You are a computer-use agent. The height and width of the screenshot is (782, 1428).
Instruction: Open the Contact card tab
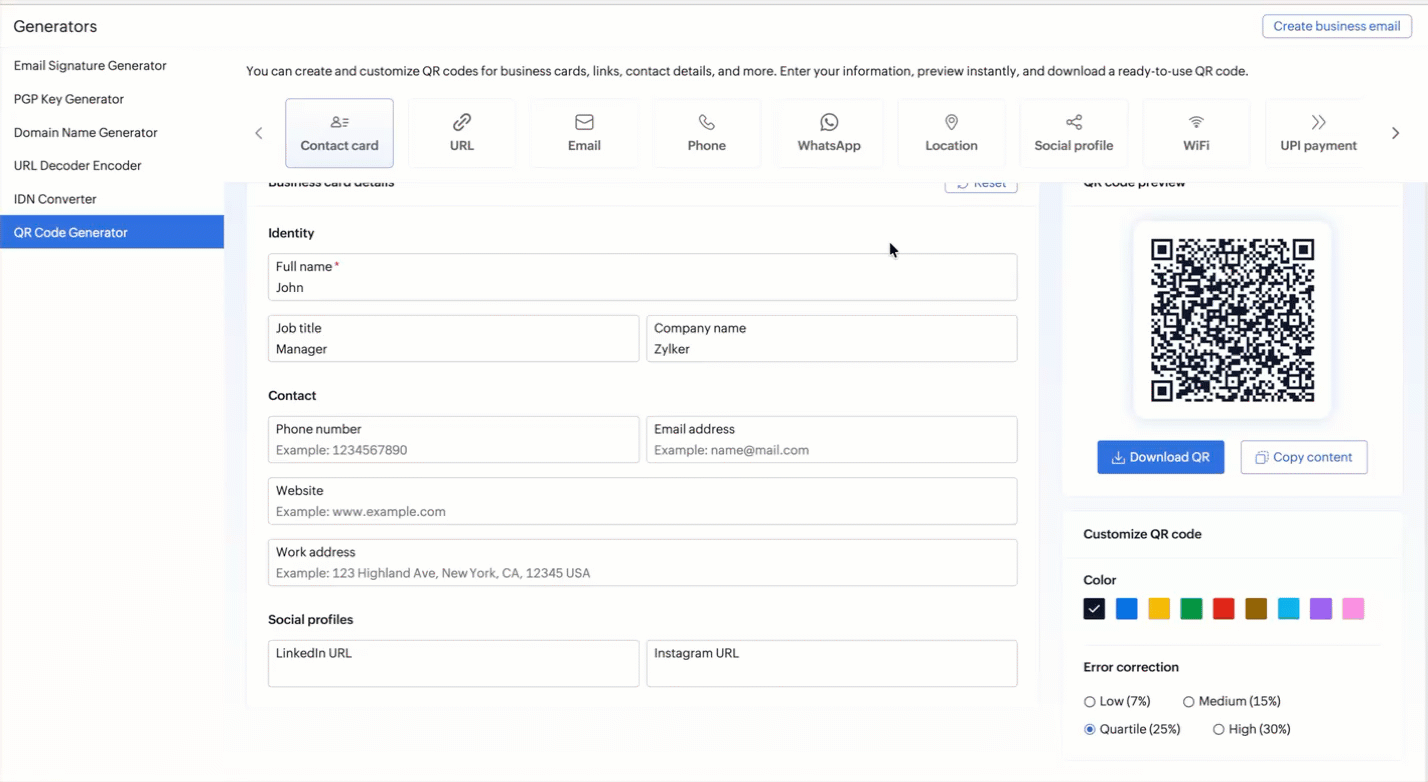(x=339, y=133)
